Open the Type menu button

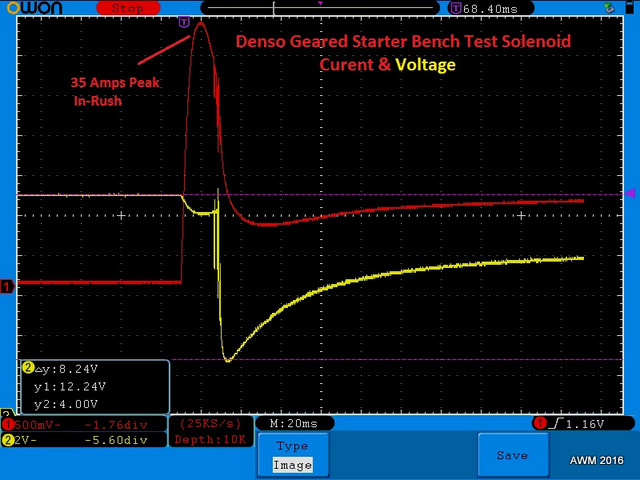click(x=293, y=455)
